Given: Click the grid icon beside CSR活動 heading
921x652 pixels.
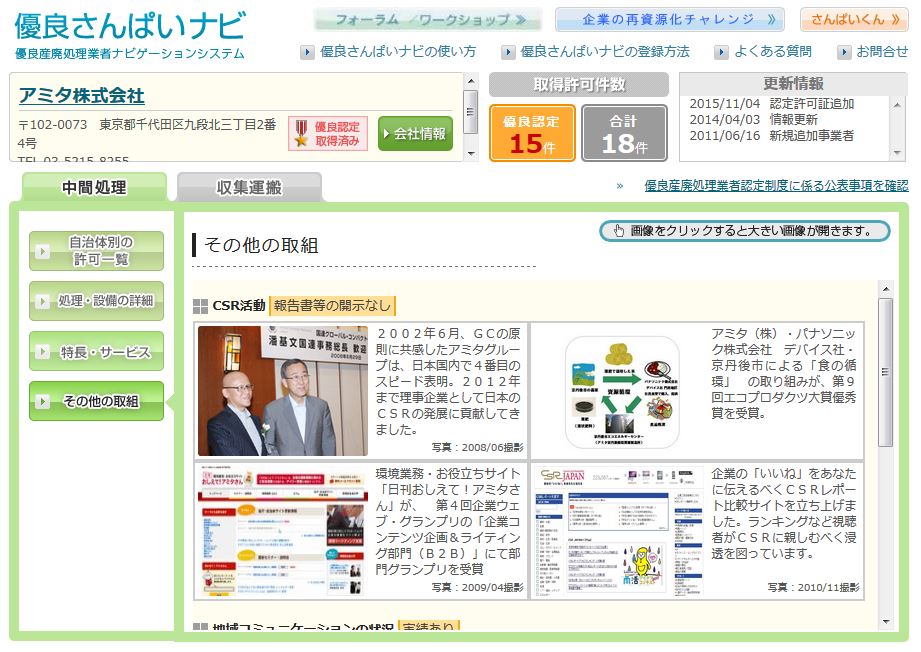Looking at the screenshot, I should click(200, 306).
